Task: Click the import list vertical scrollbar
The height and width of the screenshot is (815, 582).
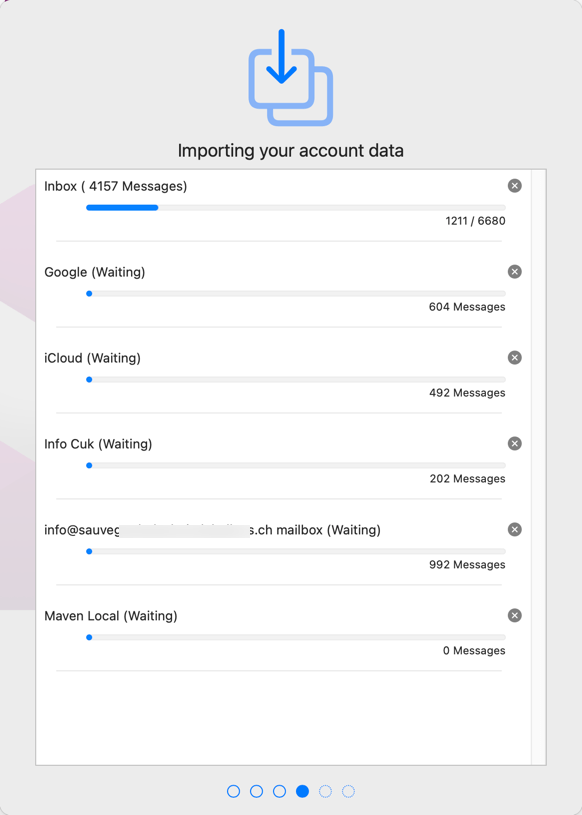Action: (x=538, y=467)
